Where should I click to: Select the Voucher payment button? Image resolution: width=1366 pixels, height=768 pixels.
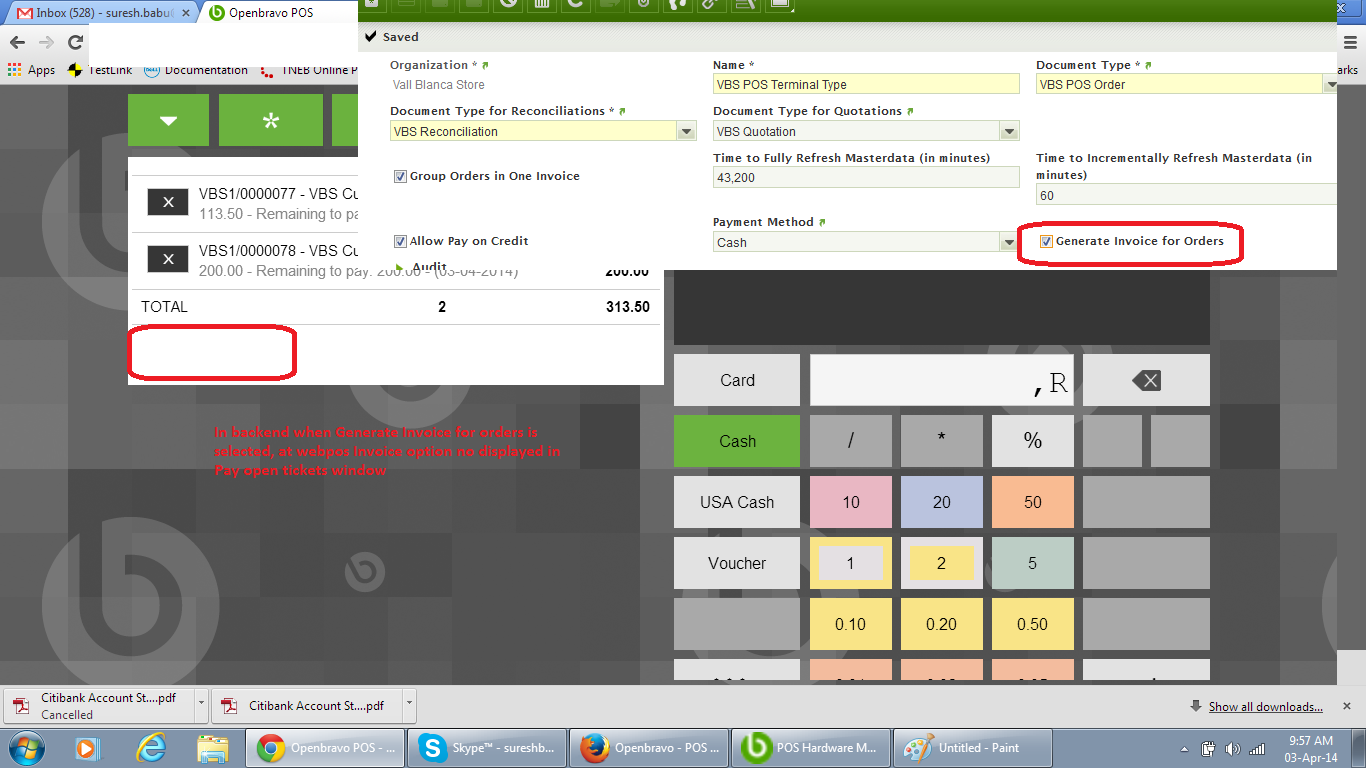pos(737,563)
